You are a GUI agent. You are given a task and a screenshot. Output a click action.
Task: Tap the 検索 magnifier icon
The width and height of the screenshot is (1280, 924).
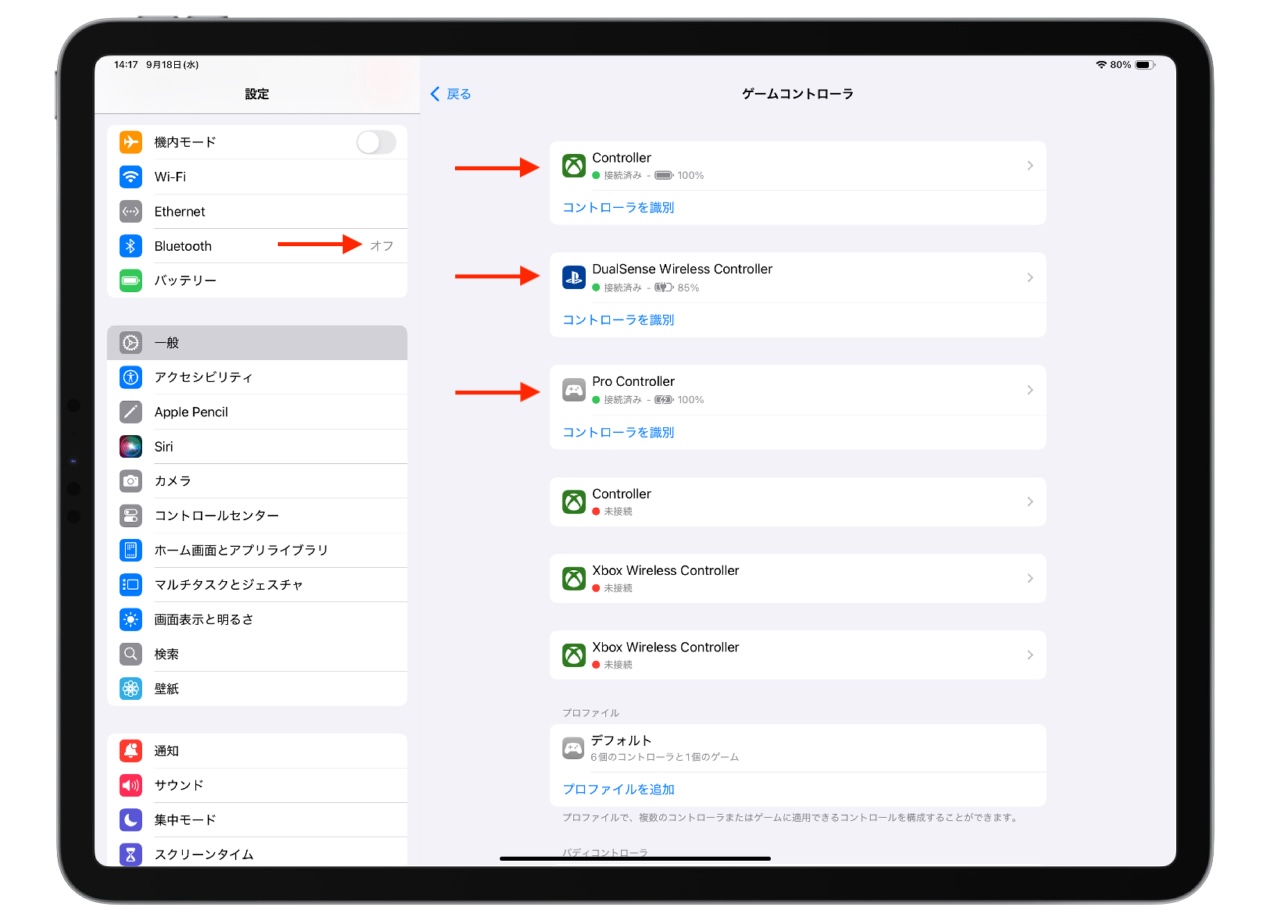point(131,654)
